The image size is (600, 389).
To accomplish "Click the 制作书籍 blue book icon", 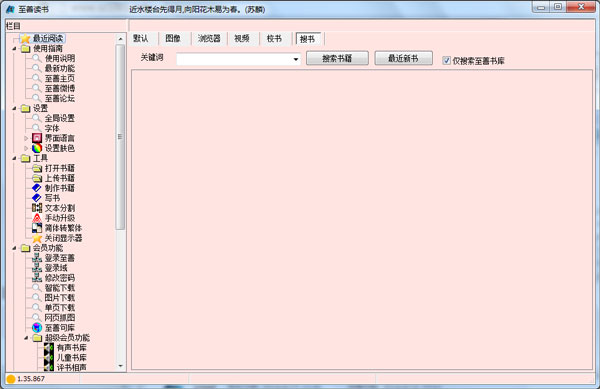I will click(x=37, y=188).
